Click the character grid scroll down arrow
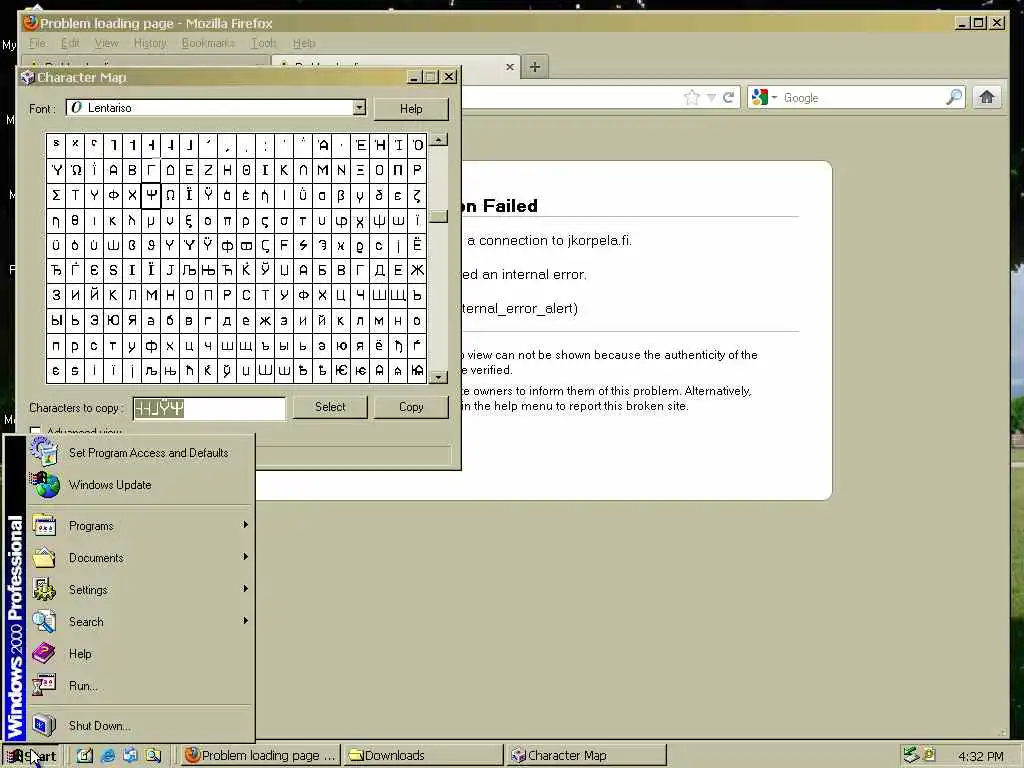This screenshot has width=1024, height=768. [x=439, y=377]
